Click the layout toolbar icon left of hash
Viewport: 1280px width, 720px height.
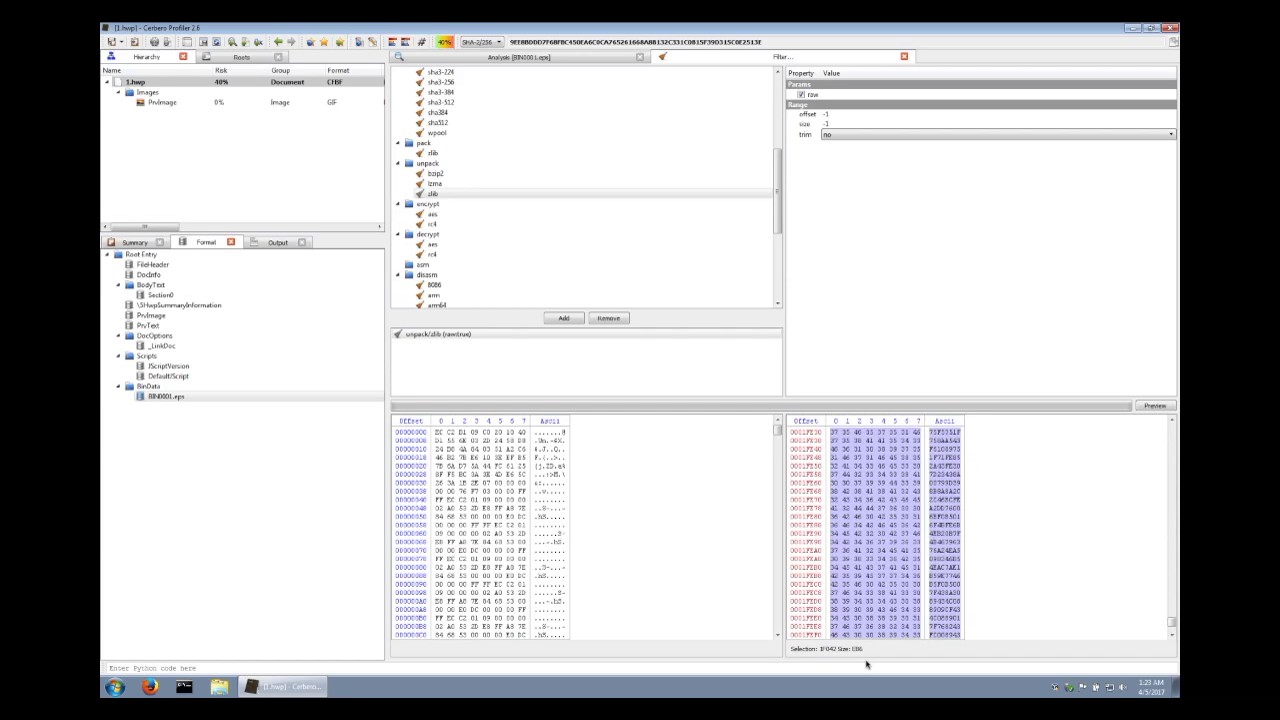[406, 42]
